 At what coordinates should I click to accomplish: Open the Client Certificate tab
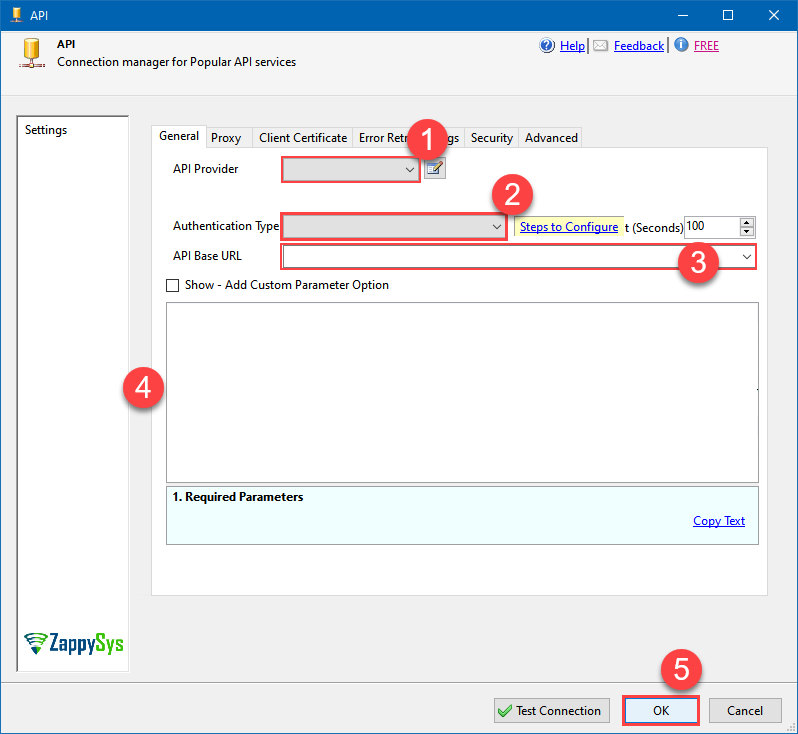click(303, 138)
